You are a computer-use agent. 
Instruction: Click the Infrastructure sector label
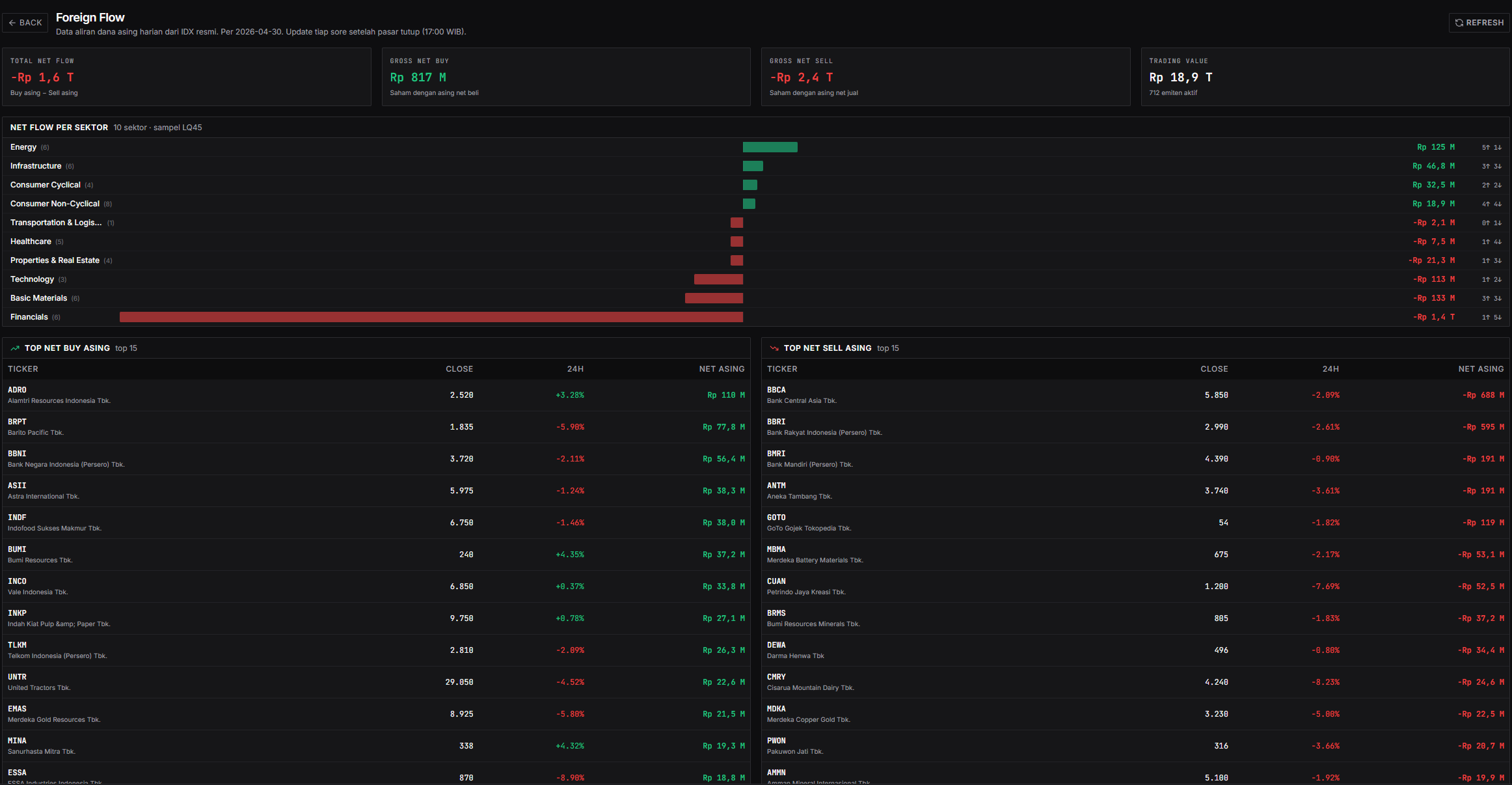coord(36,166)
